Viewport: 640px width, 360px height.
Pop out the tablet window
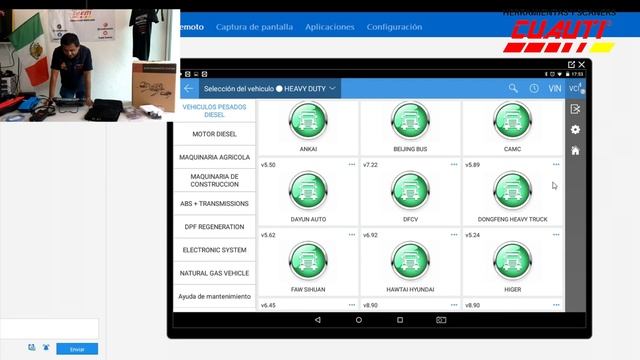(x=571, y=64)
